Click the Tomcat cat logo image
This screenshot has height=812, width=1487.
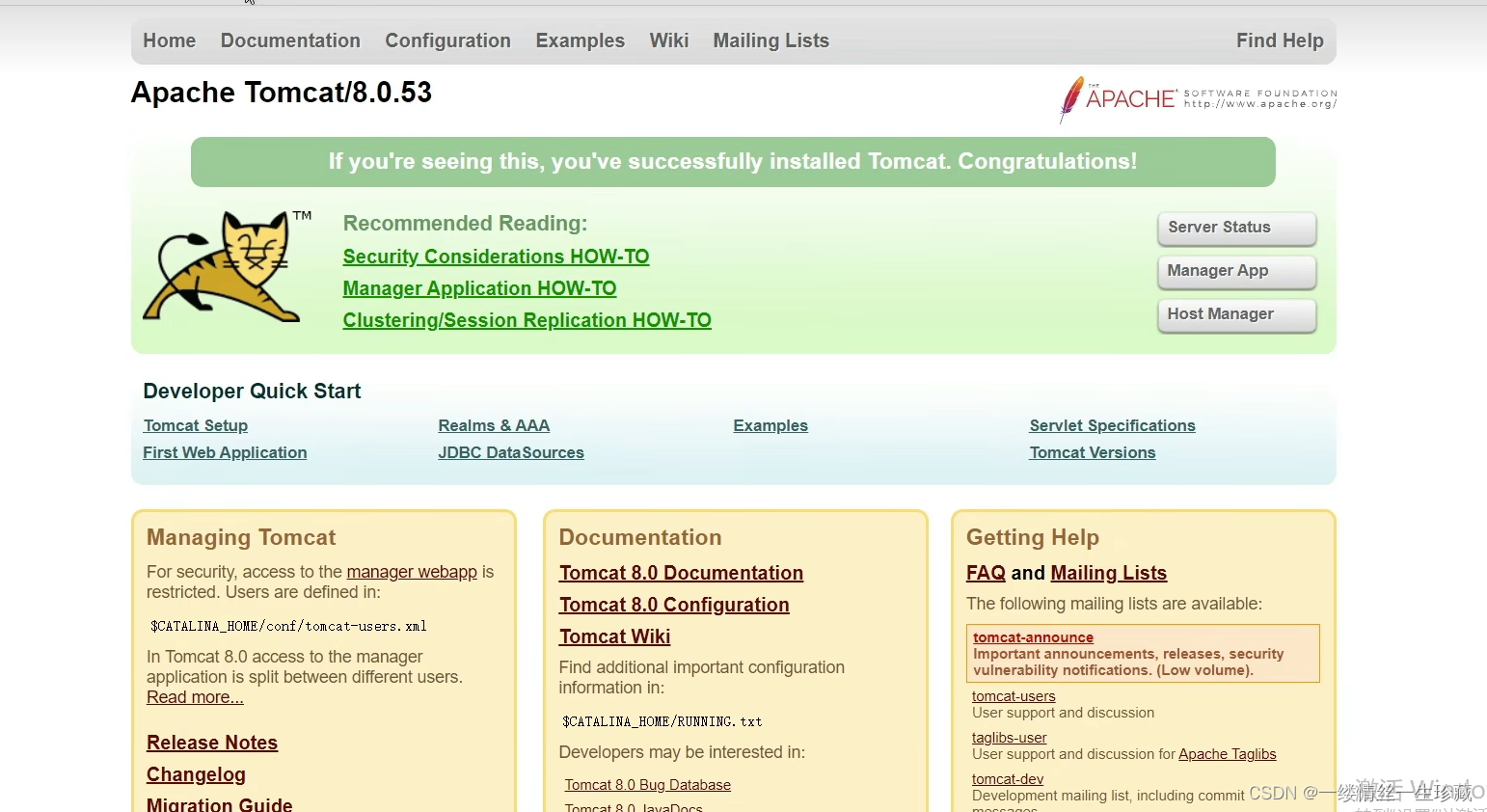pos(229,266)
